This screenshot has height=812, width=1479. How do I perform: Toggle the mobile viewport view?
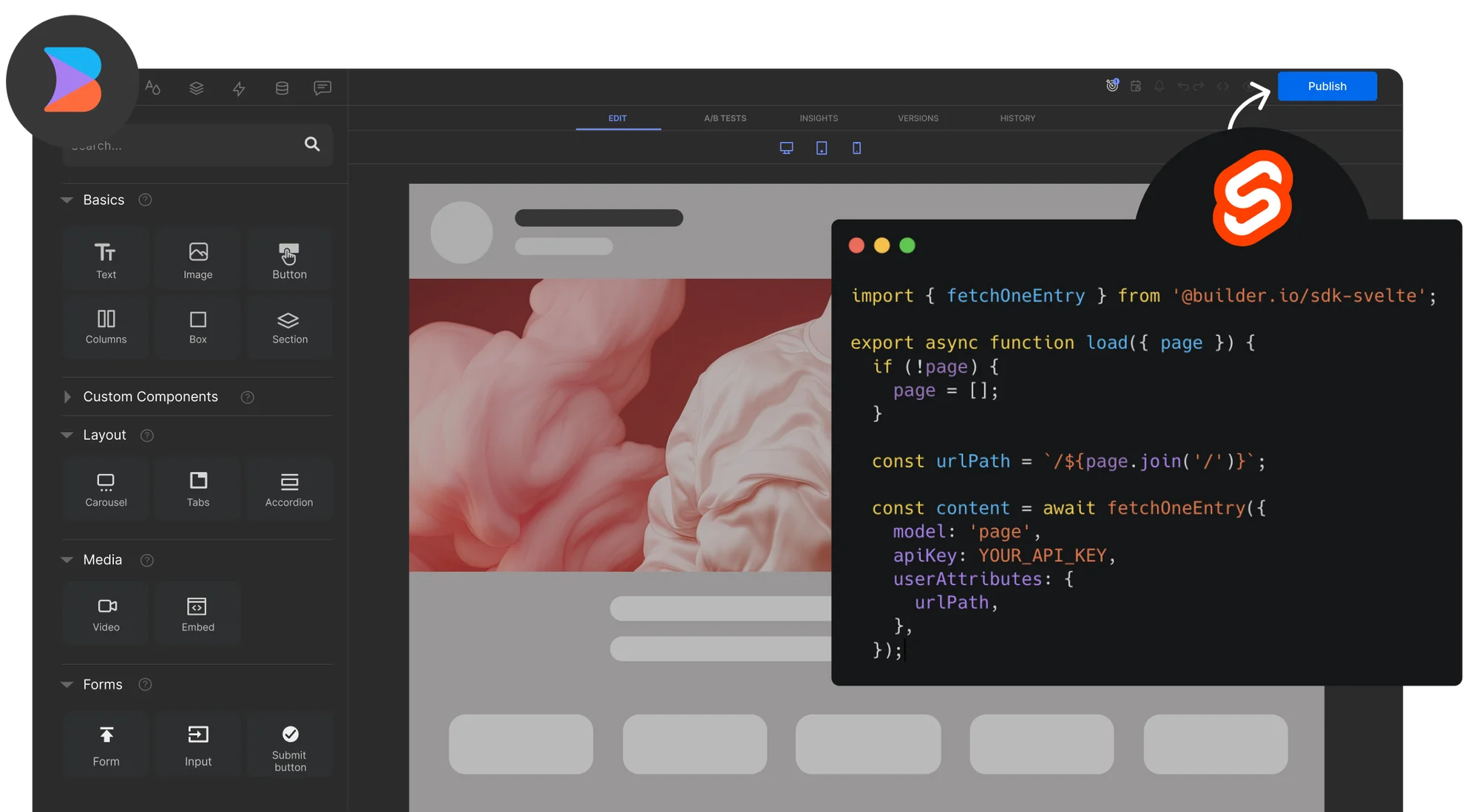856,148
